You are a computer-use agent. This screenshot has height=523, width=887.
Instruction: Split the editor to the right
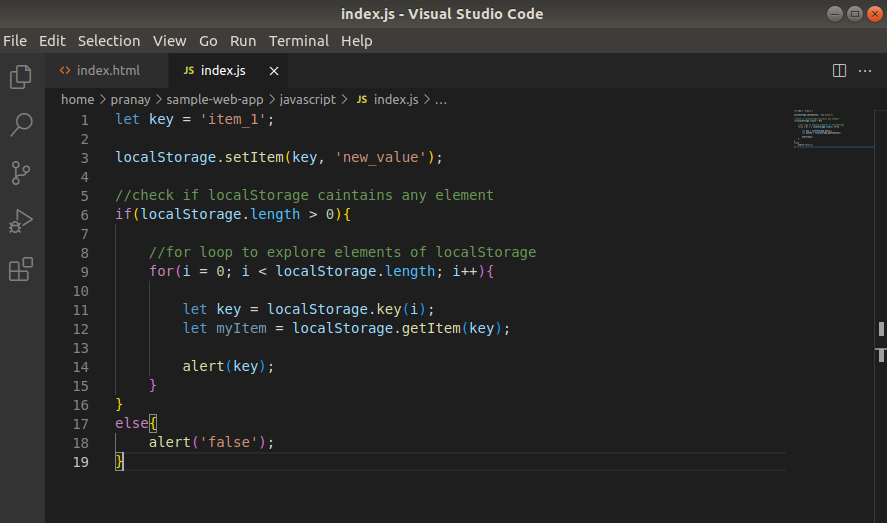[x=839, y=71]
